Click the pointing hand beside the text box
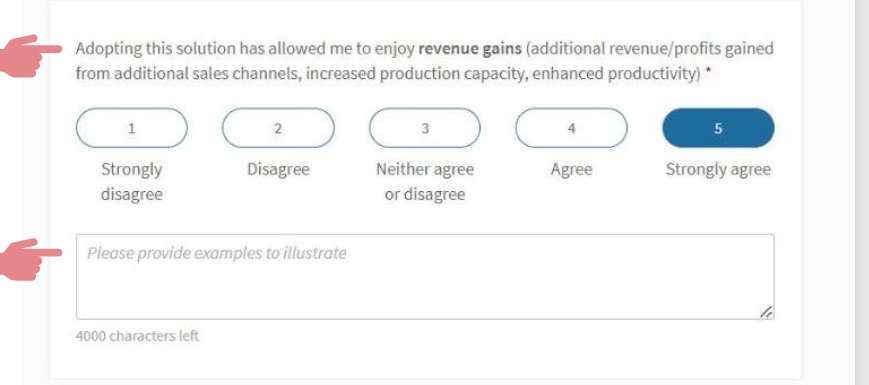This screenshot has width=869, height=385. (29, 259)
